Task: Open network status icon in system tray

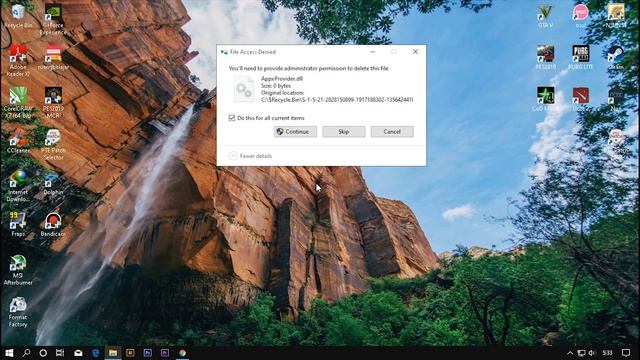Action: pyautogui.click(x=581, y=353)
